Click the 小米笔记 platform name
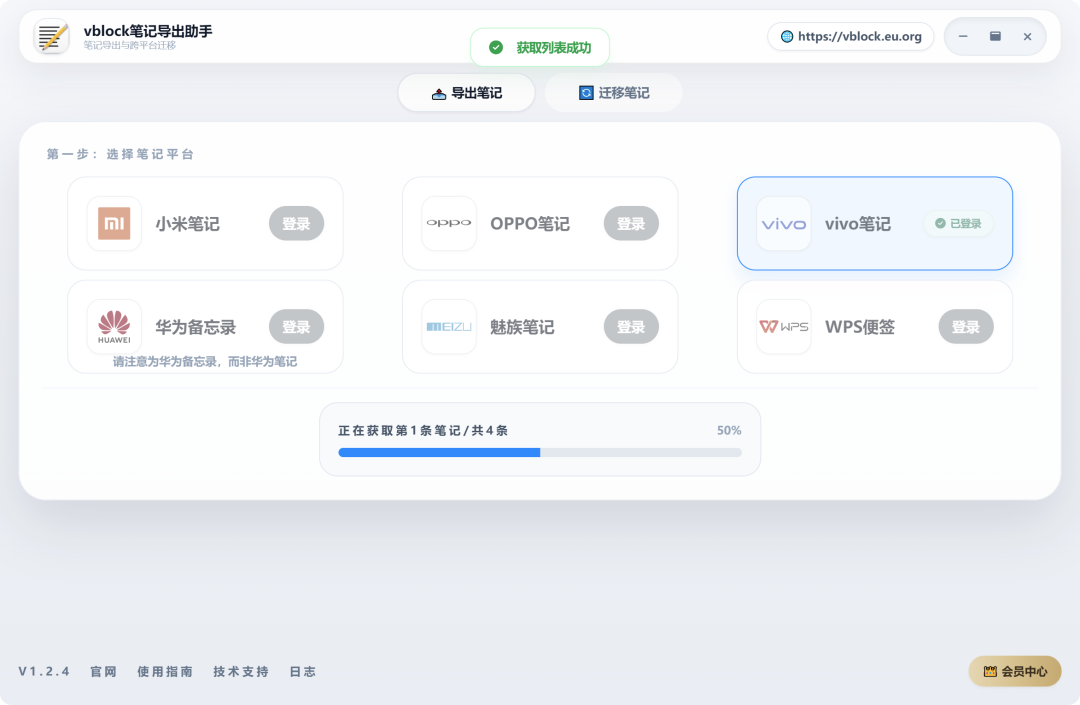Image resolution: width=1080 pixels, height=705 pixels. tap(187, 224)
